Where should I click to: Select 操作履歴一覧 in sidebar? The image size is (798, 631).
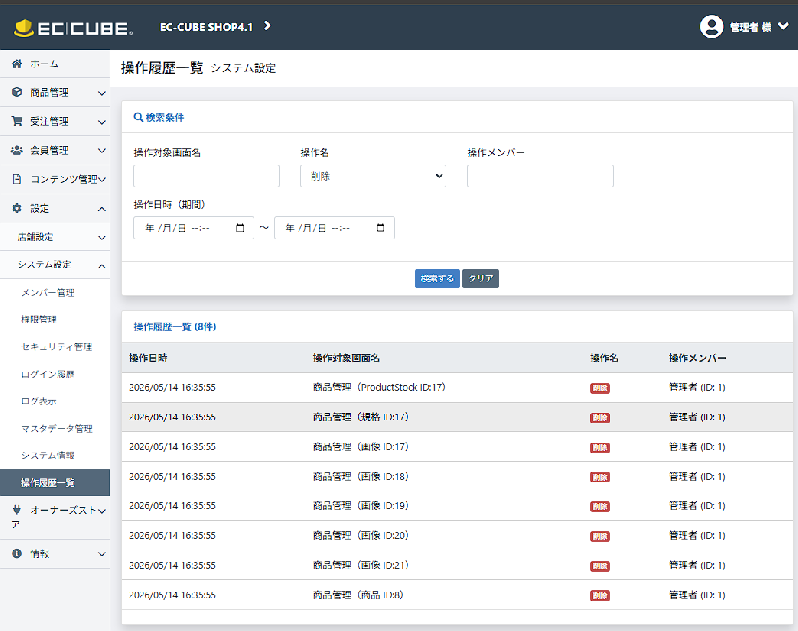(55, 482)
